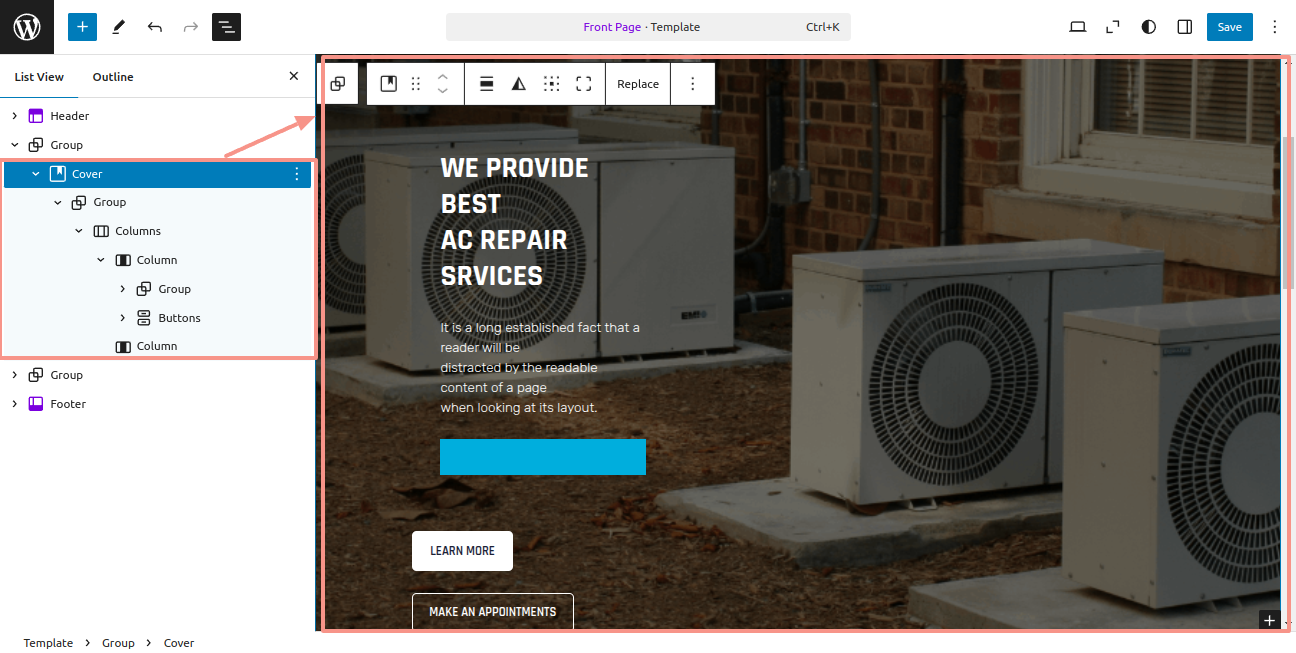Collapse the Cover block chevron
This screenshot has width=1296, height=653.
[36, 174]
